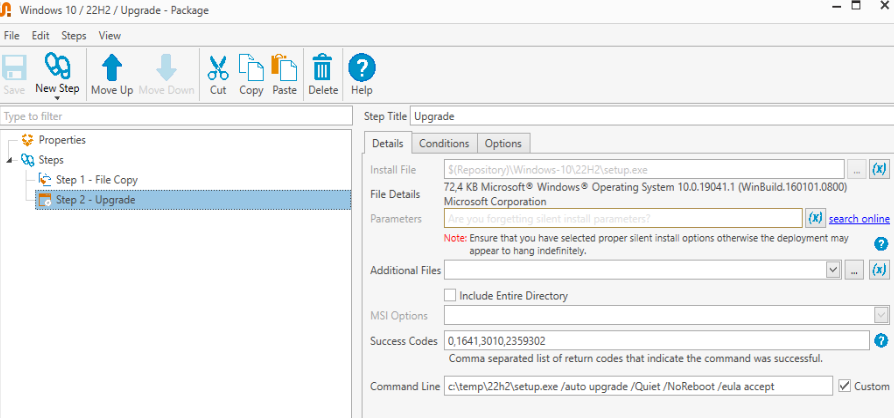Image resolution: width=894 pixels, height=418 pixels.
Task: Select Step 1 - File Copy
Action: [96, 180]
